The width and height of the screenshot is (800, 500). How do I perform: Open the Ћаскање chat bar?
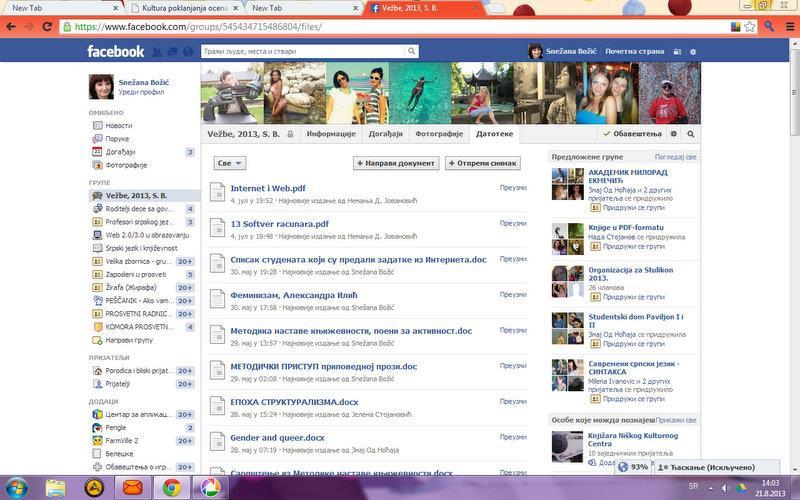(x=716, y=467)
